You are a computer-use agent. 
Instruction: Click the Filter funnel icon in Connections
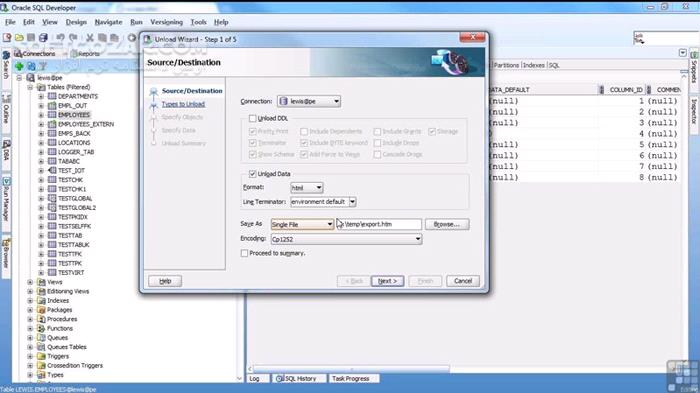click(x=43, y=67)
